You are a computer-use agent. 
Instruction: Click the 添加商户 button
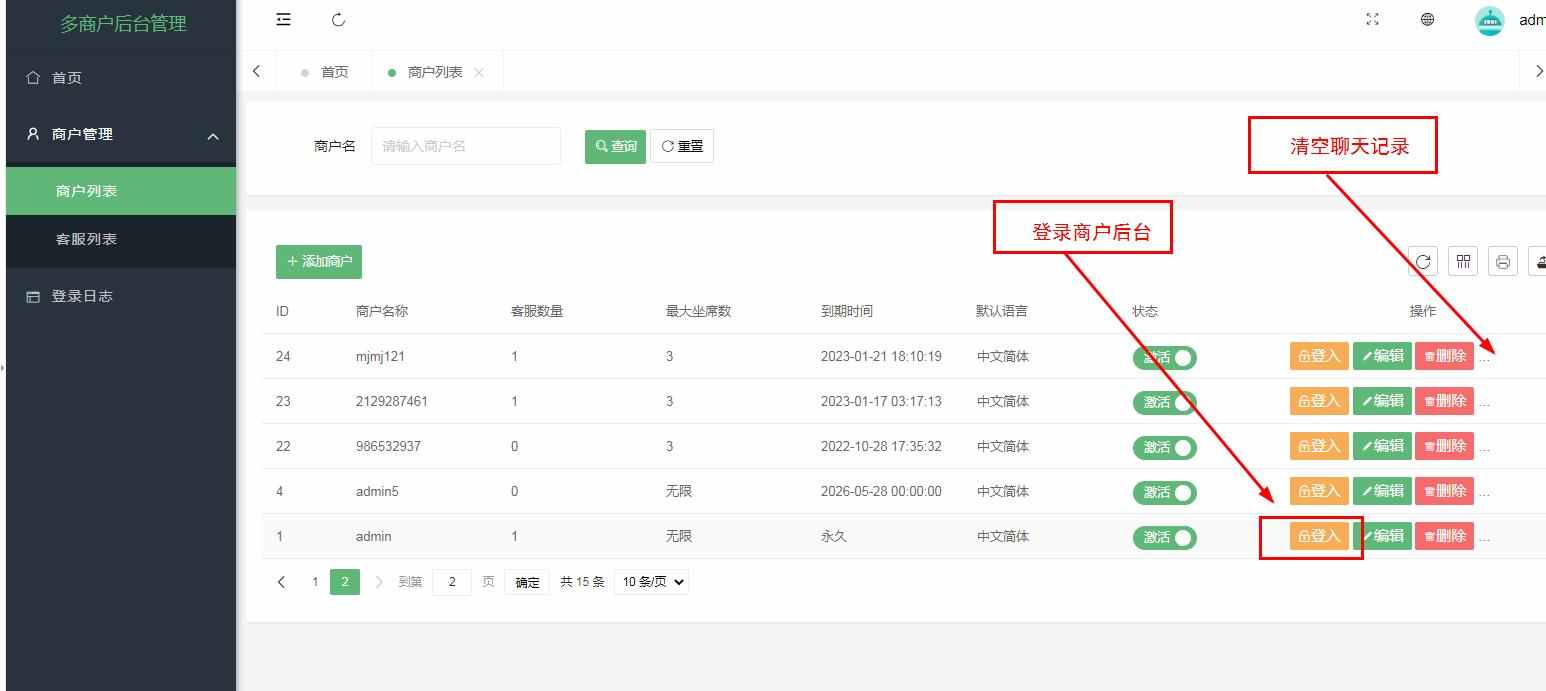(x=319, y=262)
